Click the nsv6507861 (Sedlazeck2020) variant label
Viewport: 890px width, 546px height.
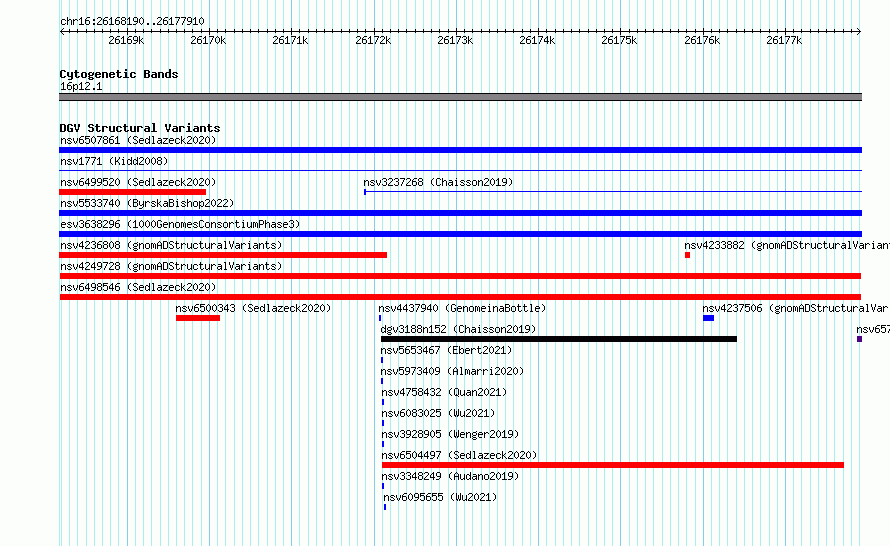click(138, 140)
